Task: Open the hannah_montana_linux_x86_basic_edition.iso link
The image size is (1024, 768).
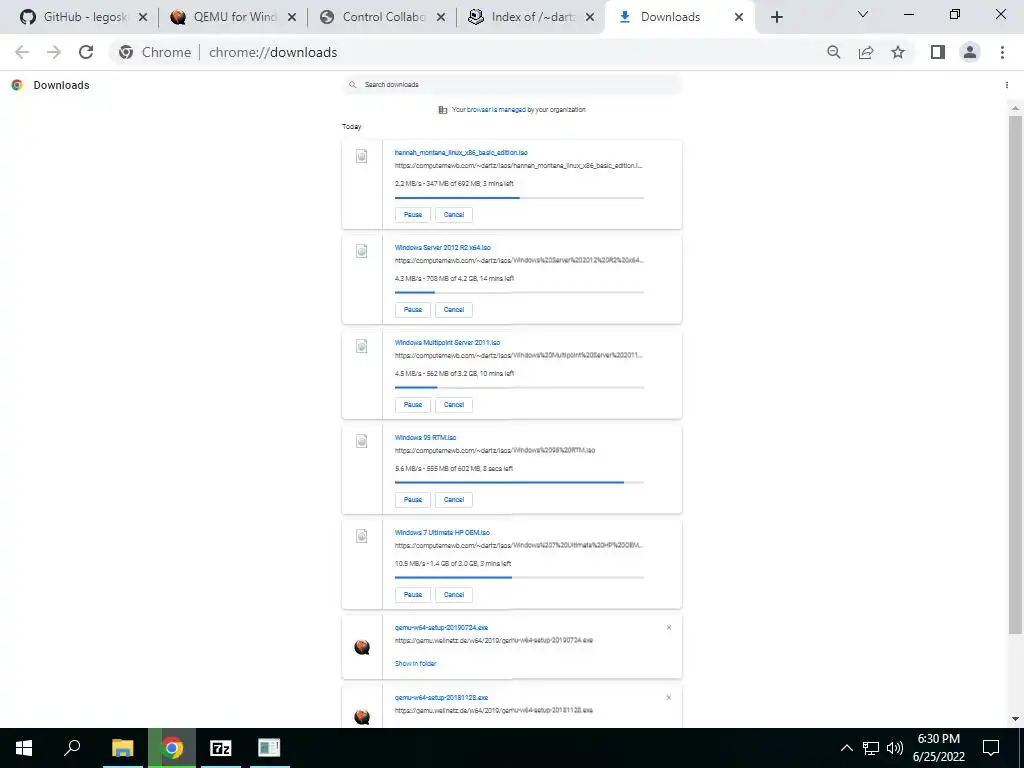Action: [461, 153]
